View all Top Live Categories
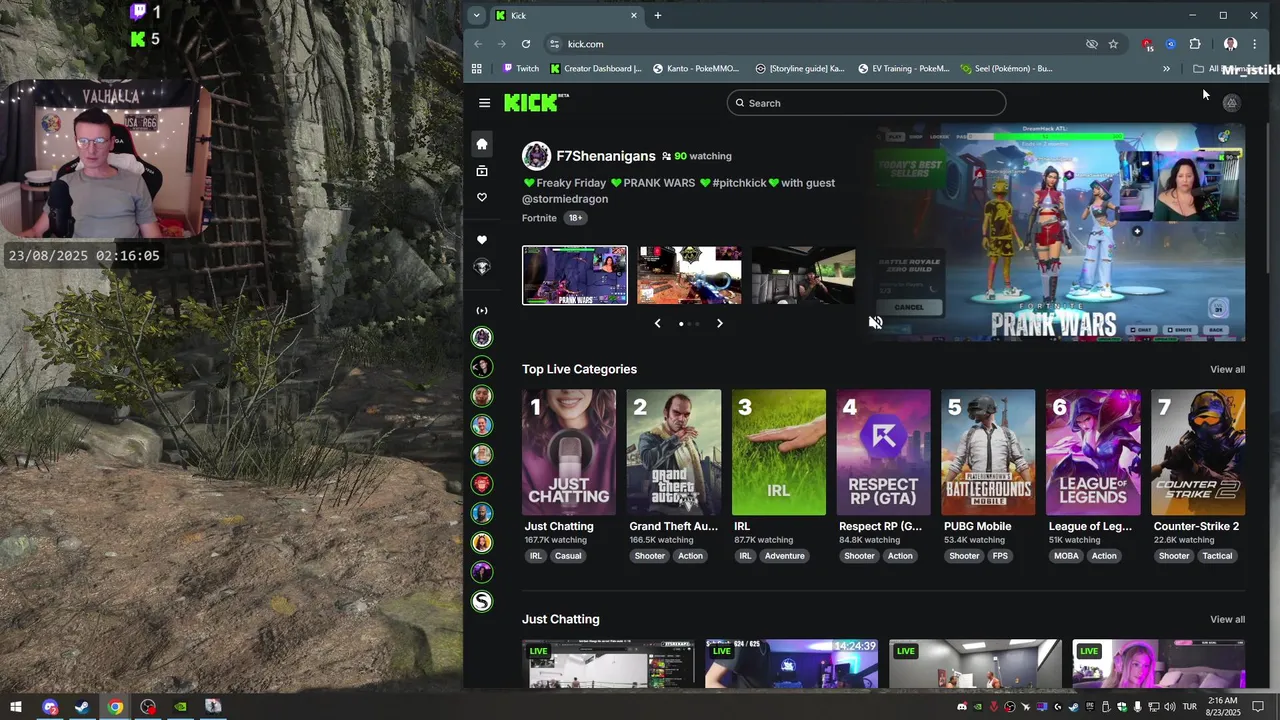This screenshot has height=720, width=1280. (x=1227, y=370)
